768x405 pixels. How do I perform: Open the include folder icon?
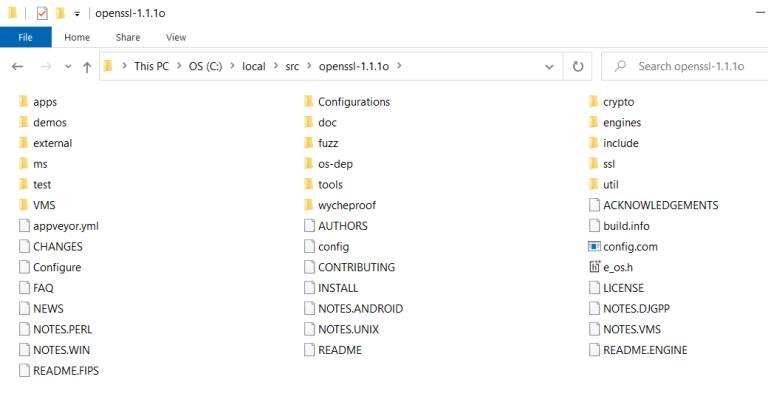coord(594,143)
